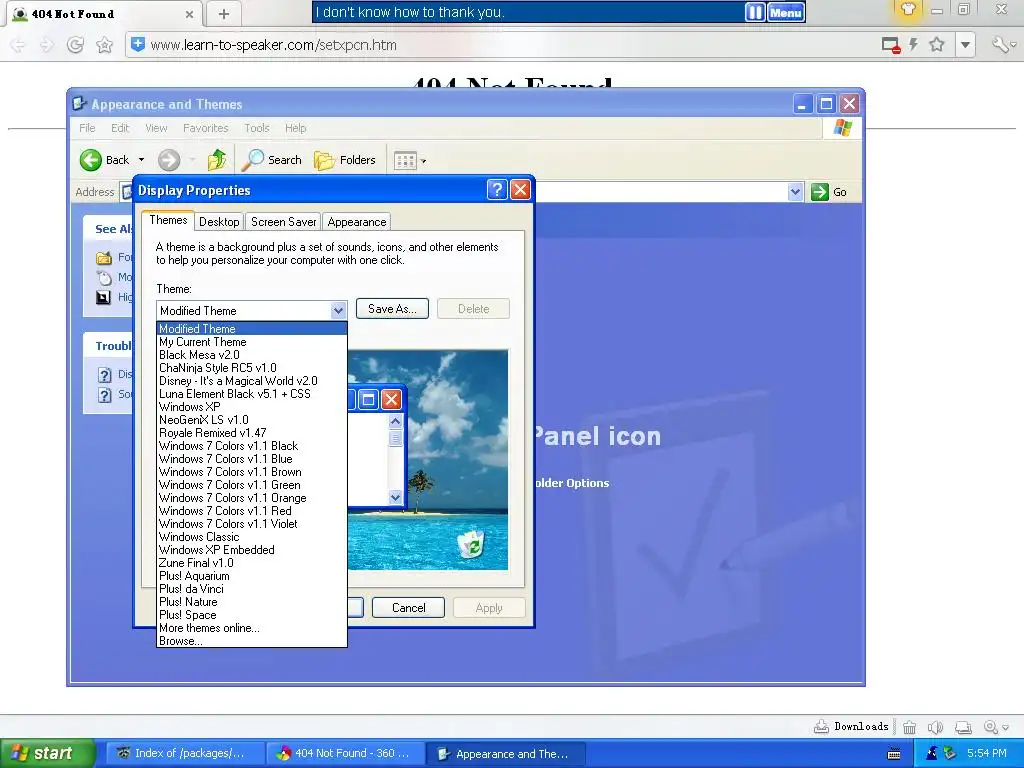The height and width of the screenshot is (768, 1024).
Task: Open the Favorites menu
Action: 206,128
